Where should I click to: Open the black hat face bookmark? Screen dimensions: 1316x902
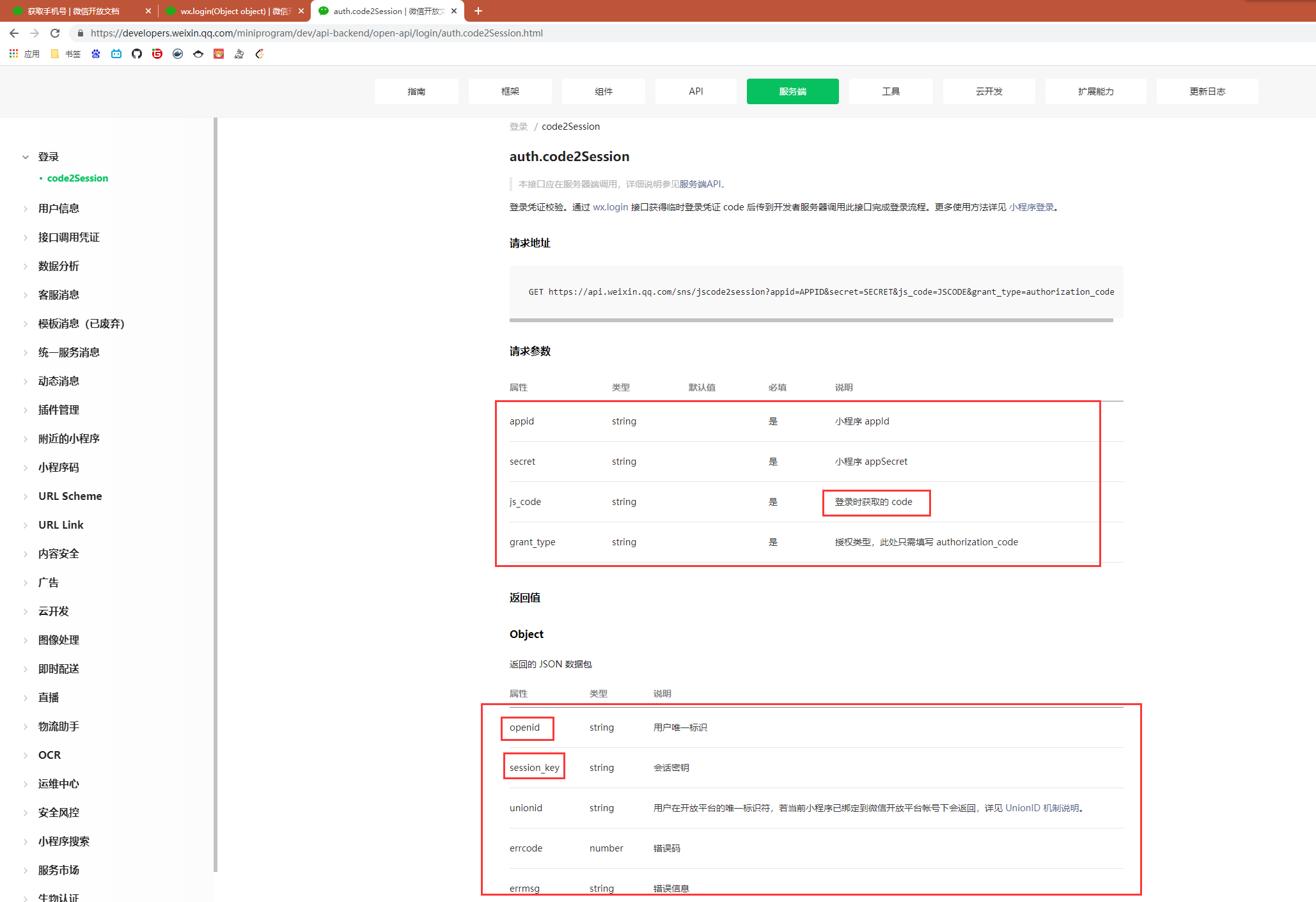tap(198, 54)
